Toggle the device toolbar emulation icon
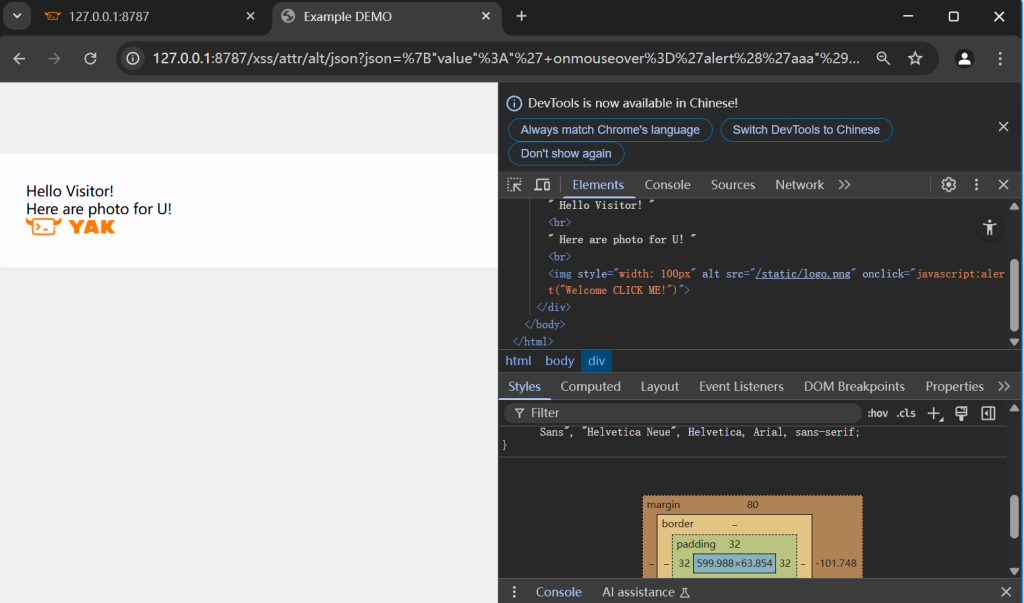Image resolution: width=1024 pixels, height=603 pixels. point(542,185)
